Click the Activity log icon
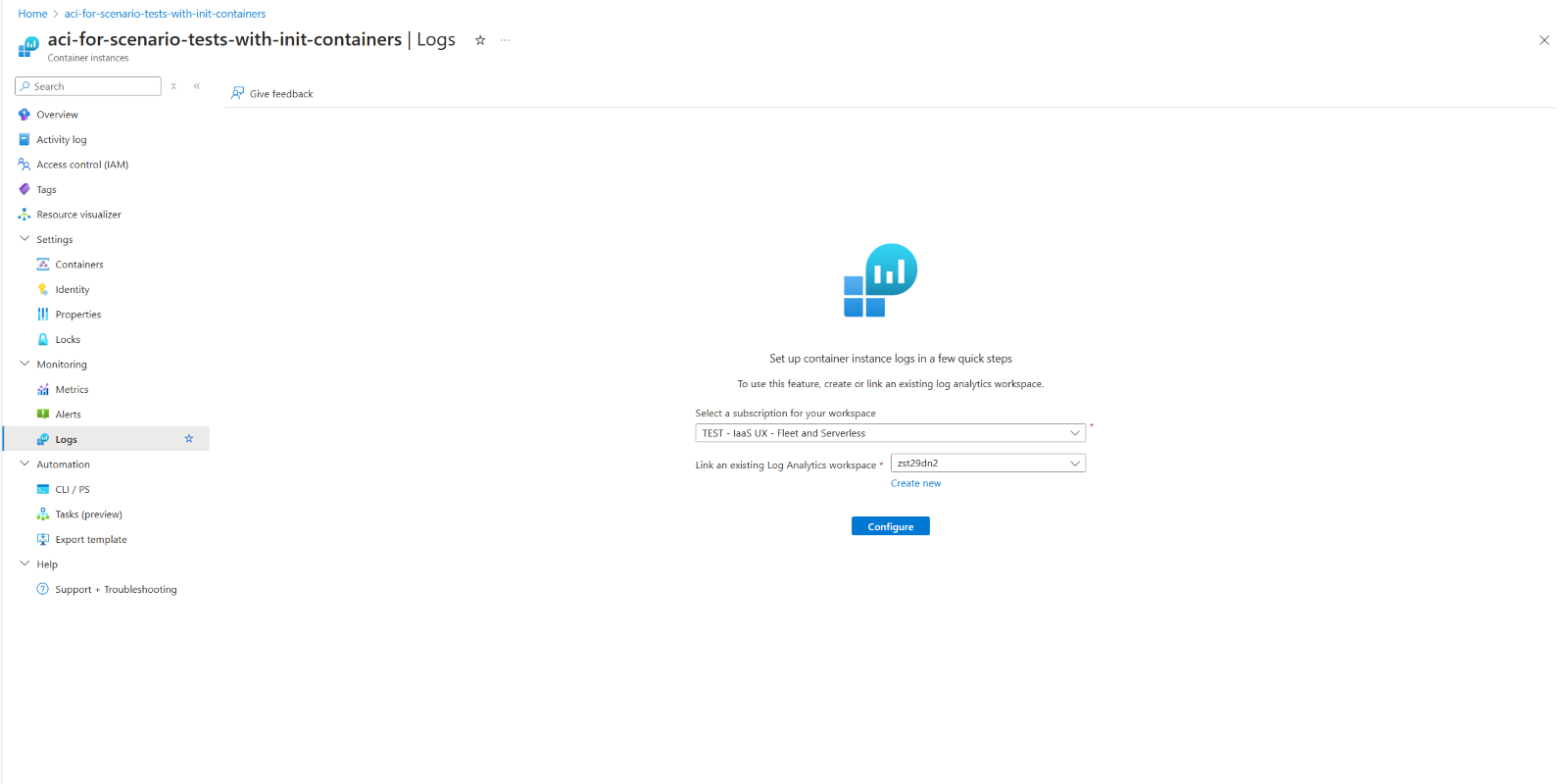The height and width of the screenshot is (784, 1568). [24, 139]
